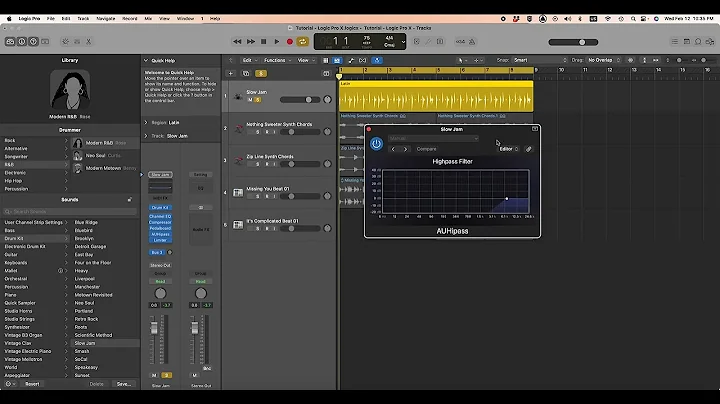Click the plugin link chain icon
This screenshot has height=404, width=720.
529,149
